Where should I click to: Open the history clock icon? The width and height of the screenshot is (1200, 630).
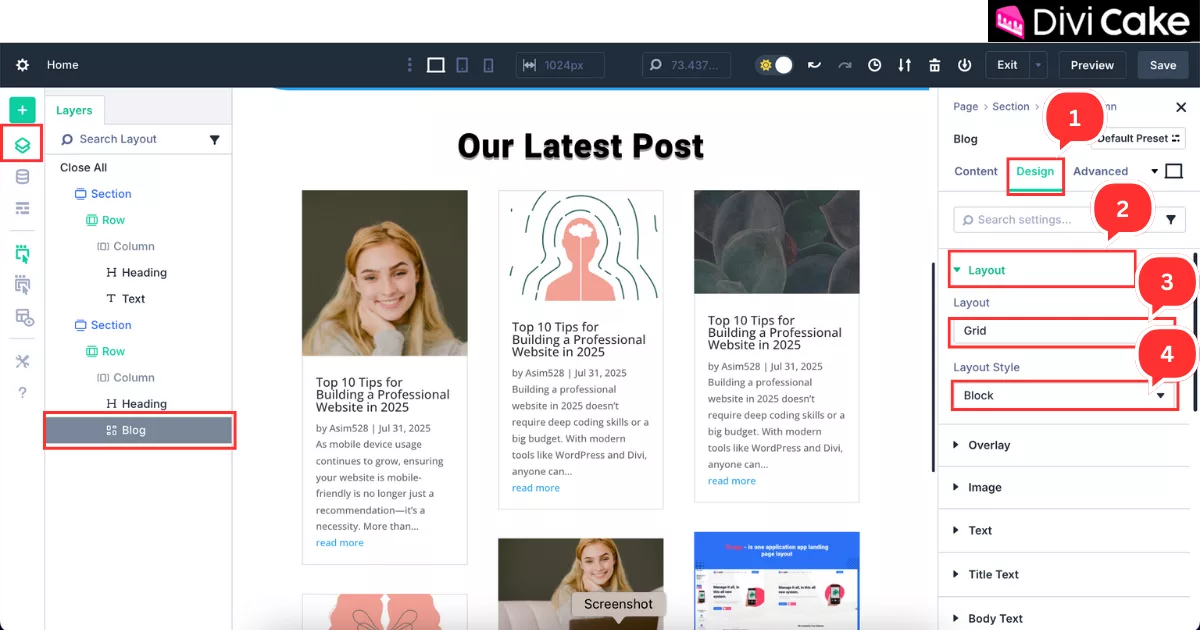(x=875, y=65)
